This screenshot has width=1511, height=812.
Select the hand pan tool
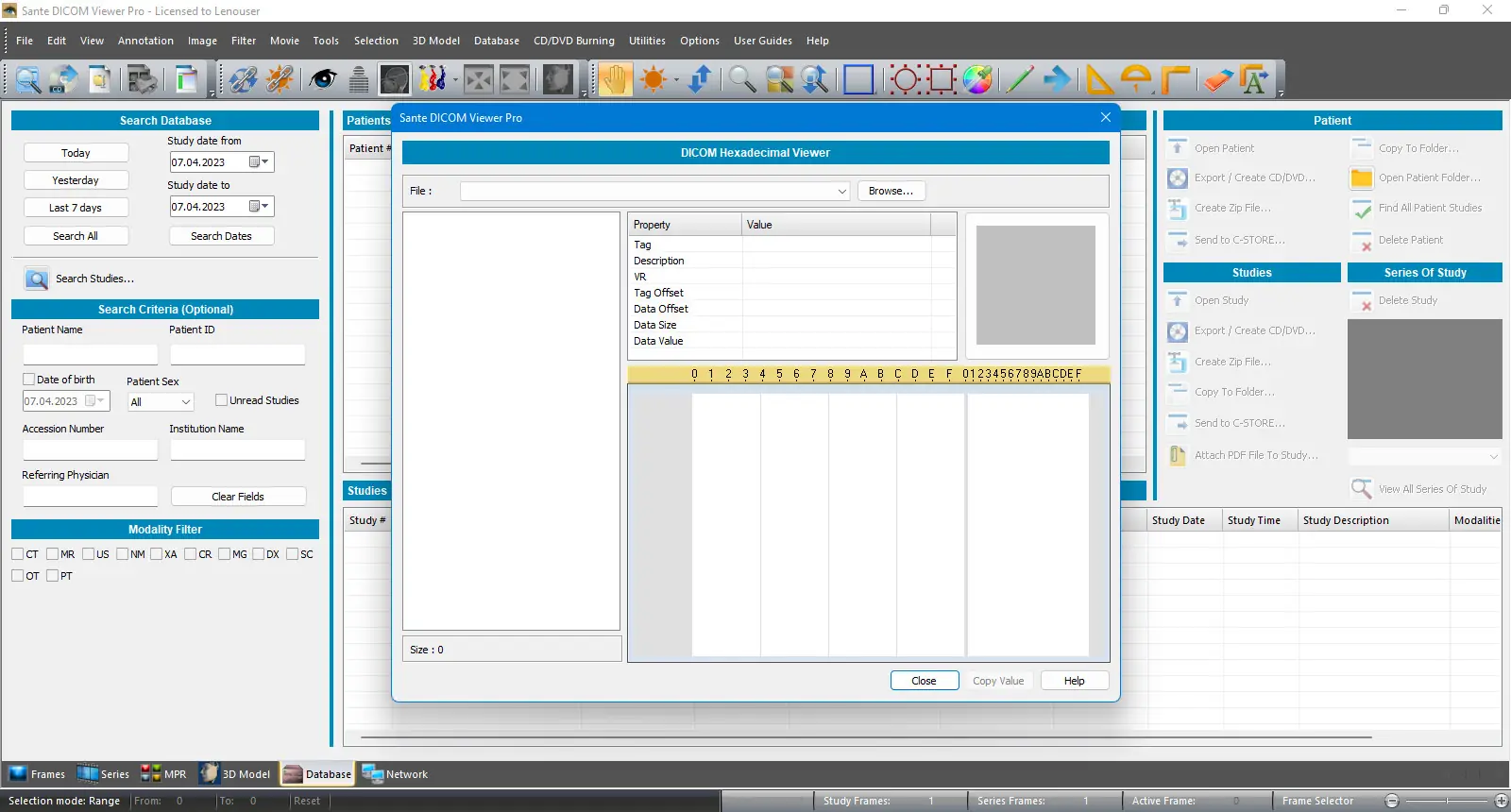615,79
